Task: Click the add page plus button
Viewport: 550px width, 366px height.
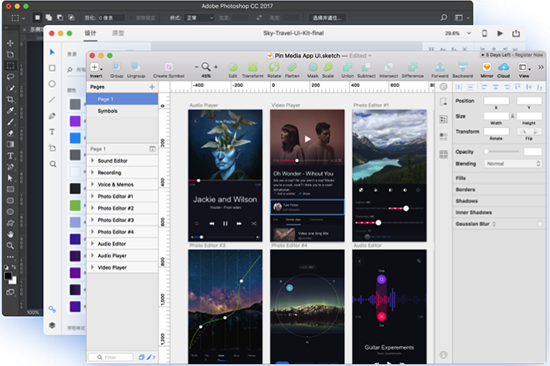Action: tap(152, 87)
